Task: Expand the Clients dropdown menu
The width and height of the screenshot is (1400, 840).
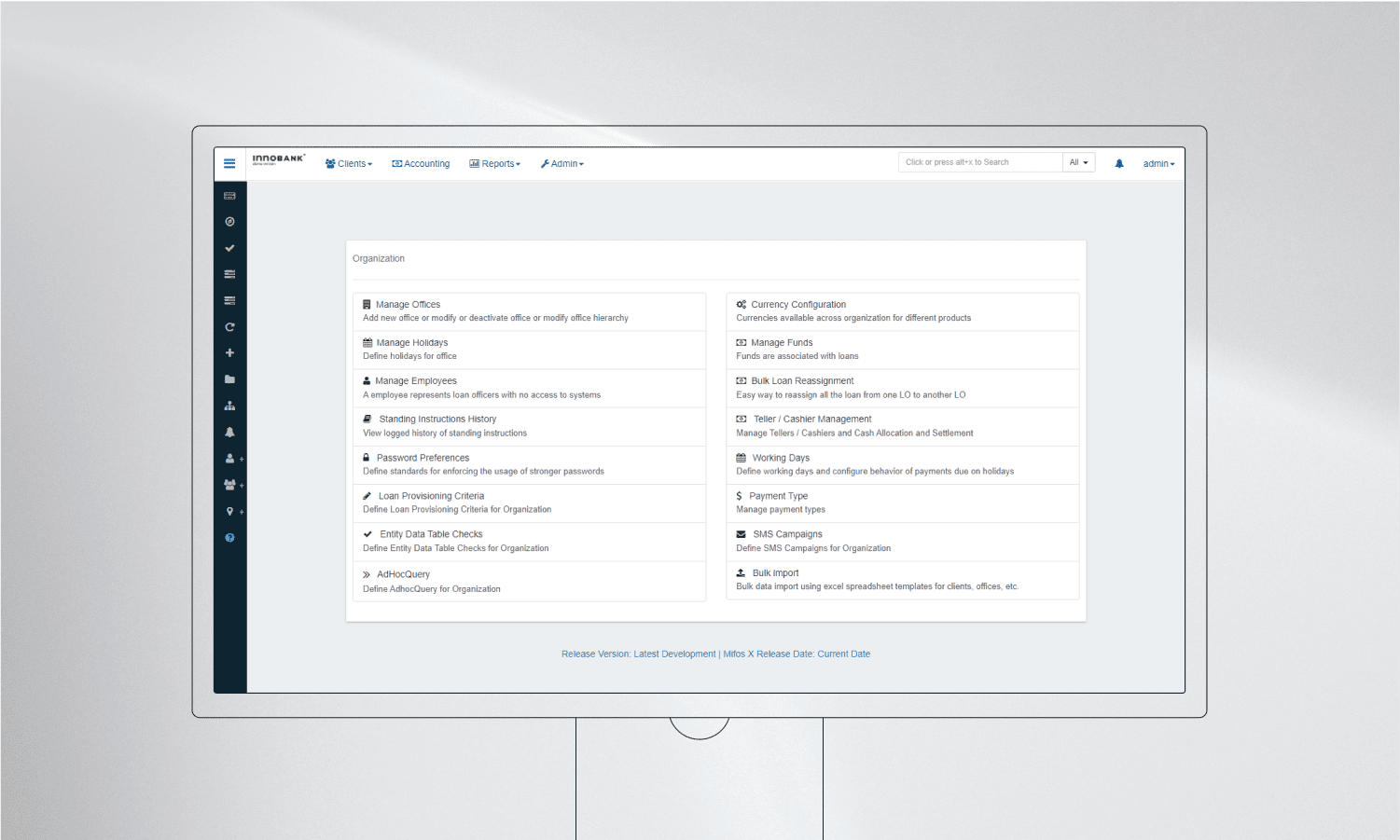Action: 349,163
